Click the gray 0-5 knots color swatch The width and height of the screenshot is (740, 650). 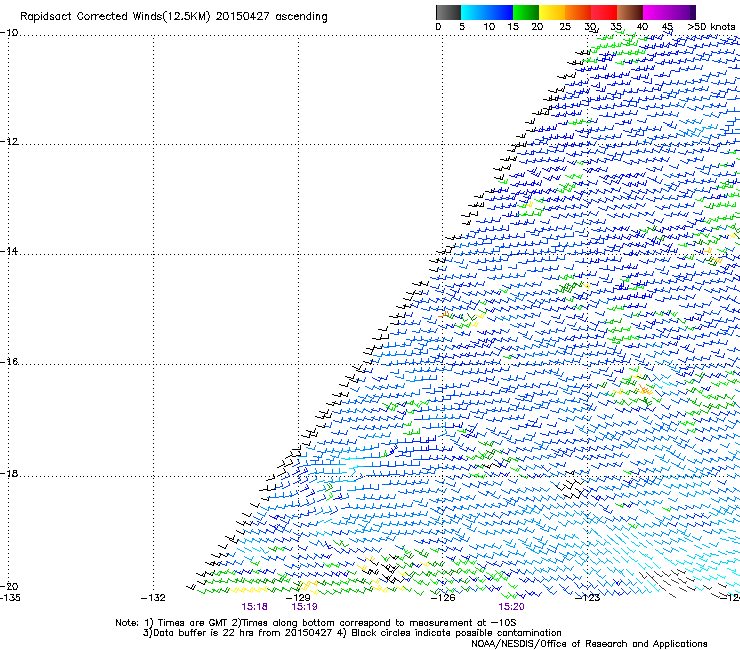[x=448, y=12]
